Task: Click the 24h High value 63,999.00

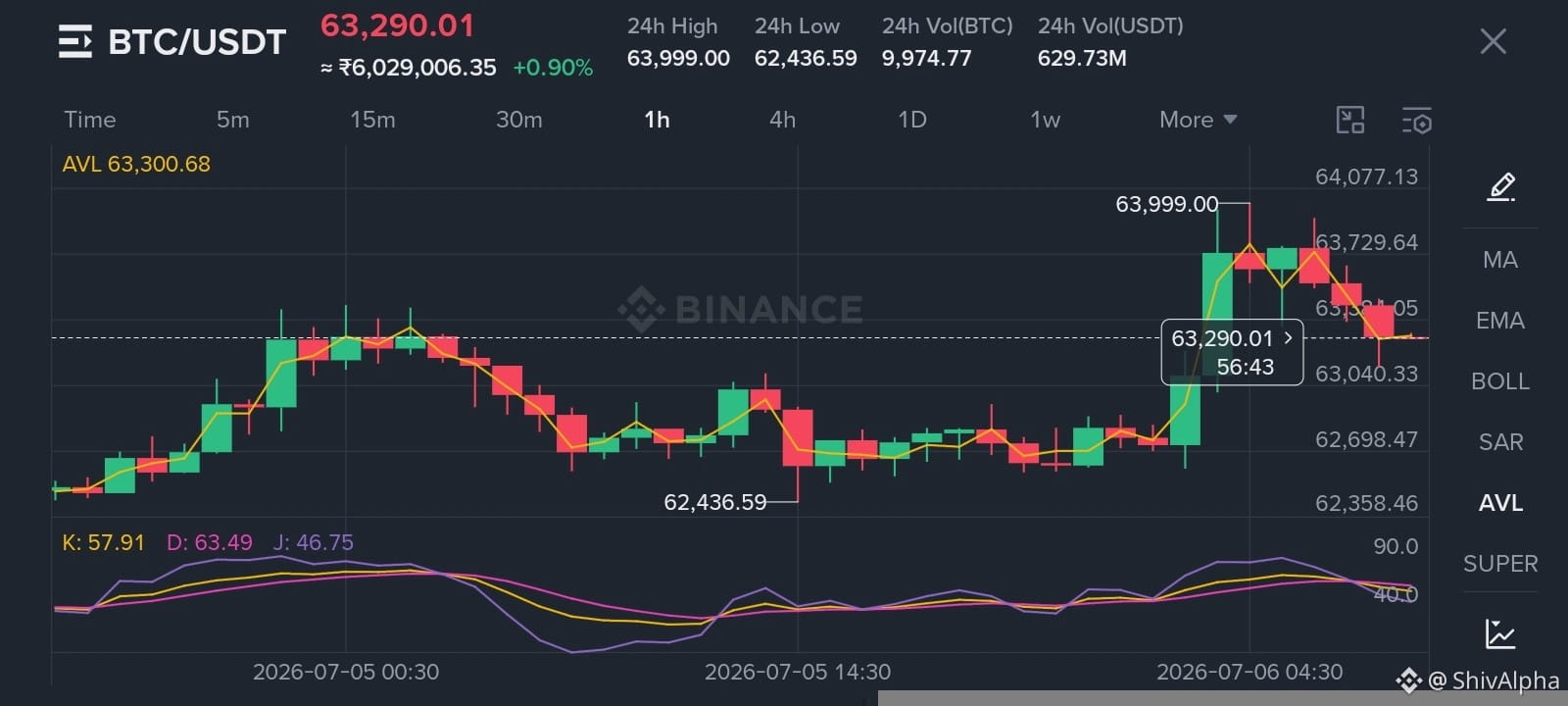Action: click(x=678, y=59)
